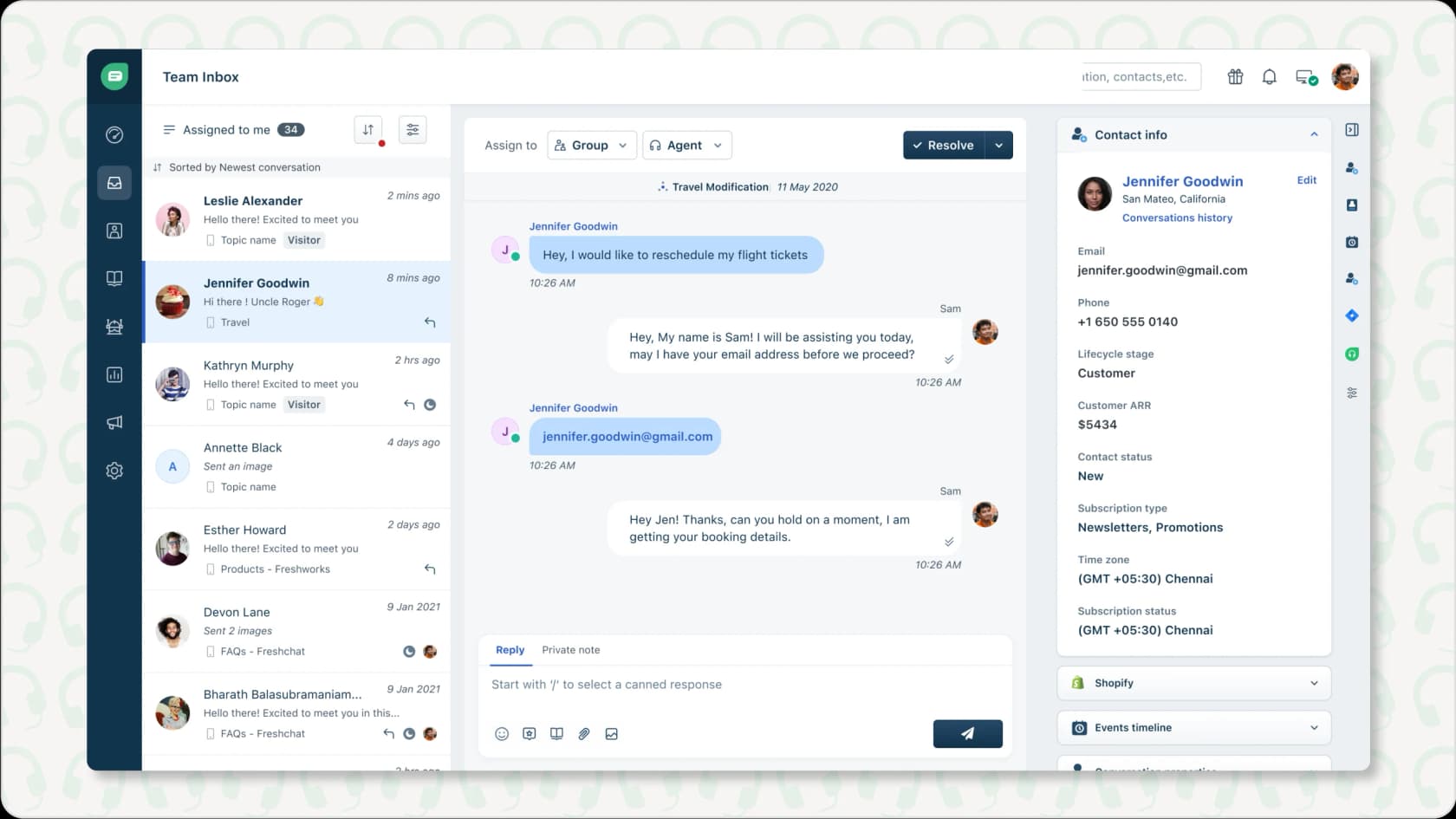Insert a knowledge base article icon

[556, 734]
